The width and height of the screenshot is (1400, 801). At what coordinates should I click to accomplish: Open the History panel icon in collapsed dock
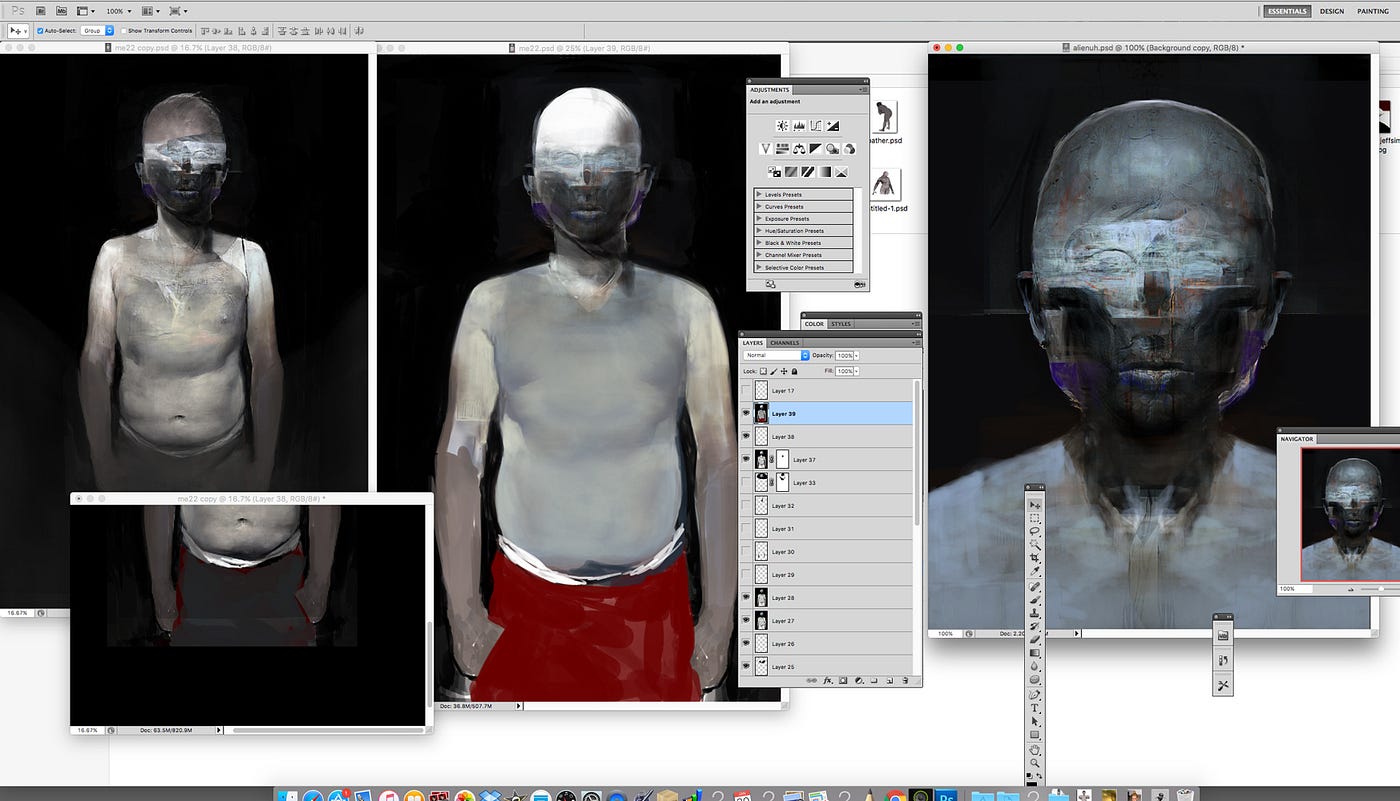pyautogui.click(x=1223, y=660)
